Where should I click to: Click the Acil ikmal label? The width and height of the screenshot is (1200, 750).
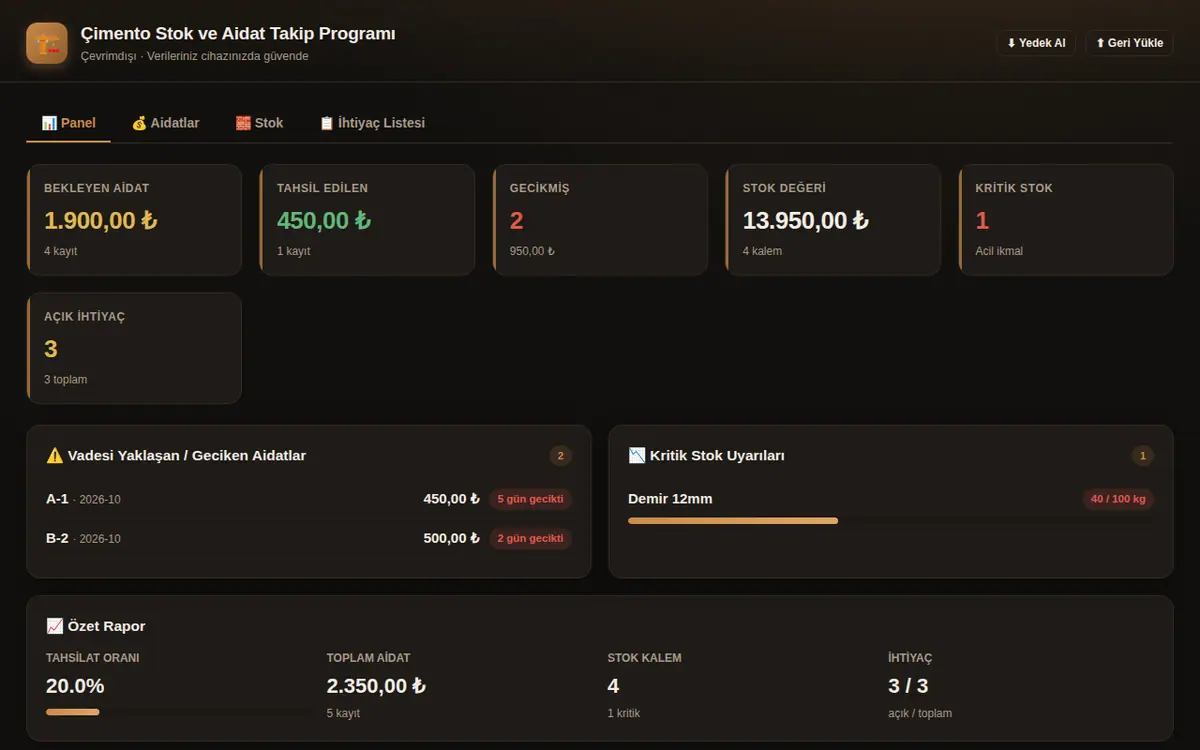coord(1001,251)
